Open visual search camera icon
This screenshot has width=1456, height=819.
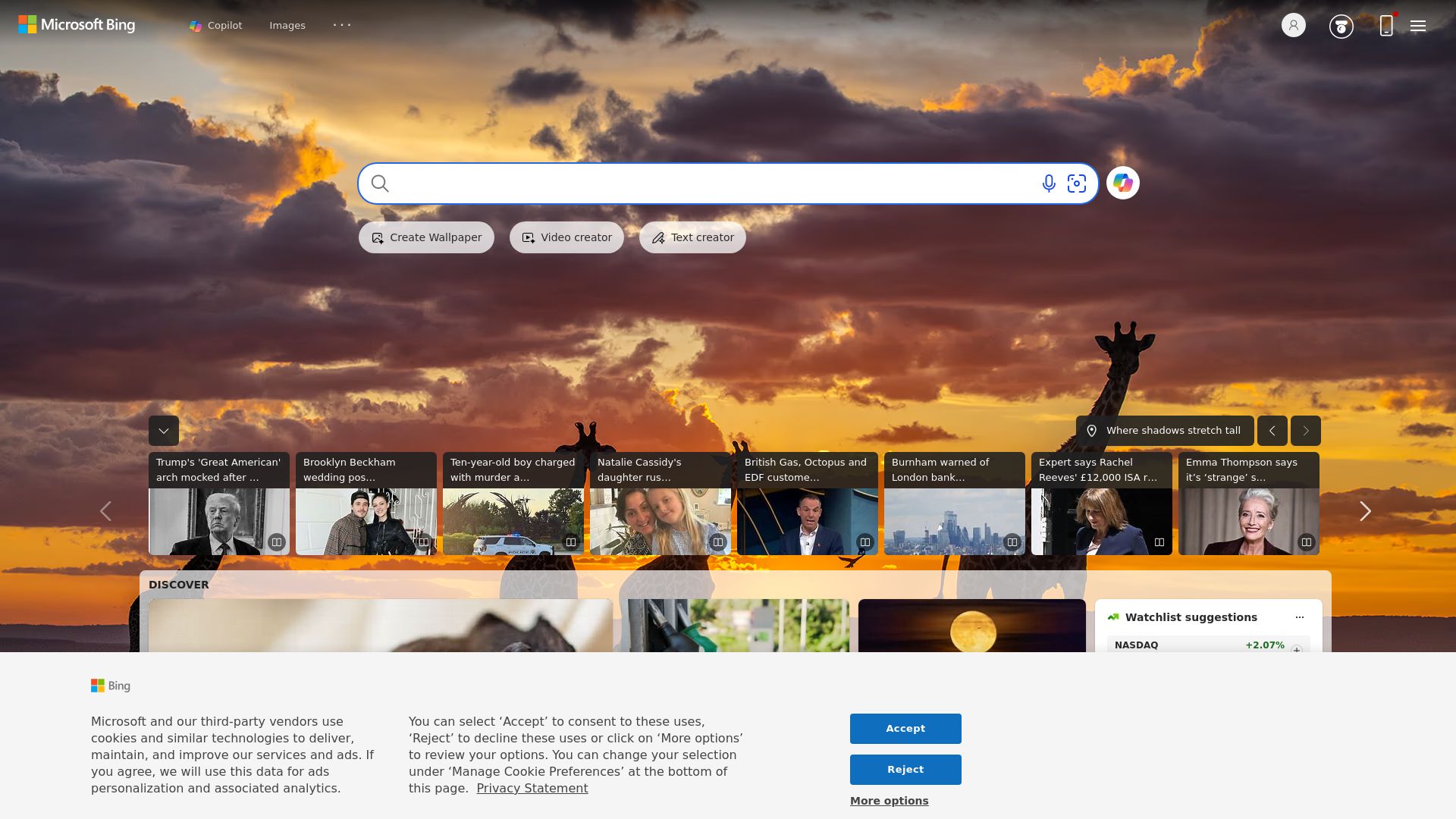pyautogui.click(x=1077, y=184)
